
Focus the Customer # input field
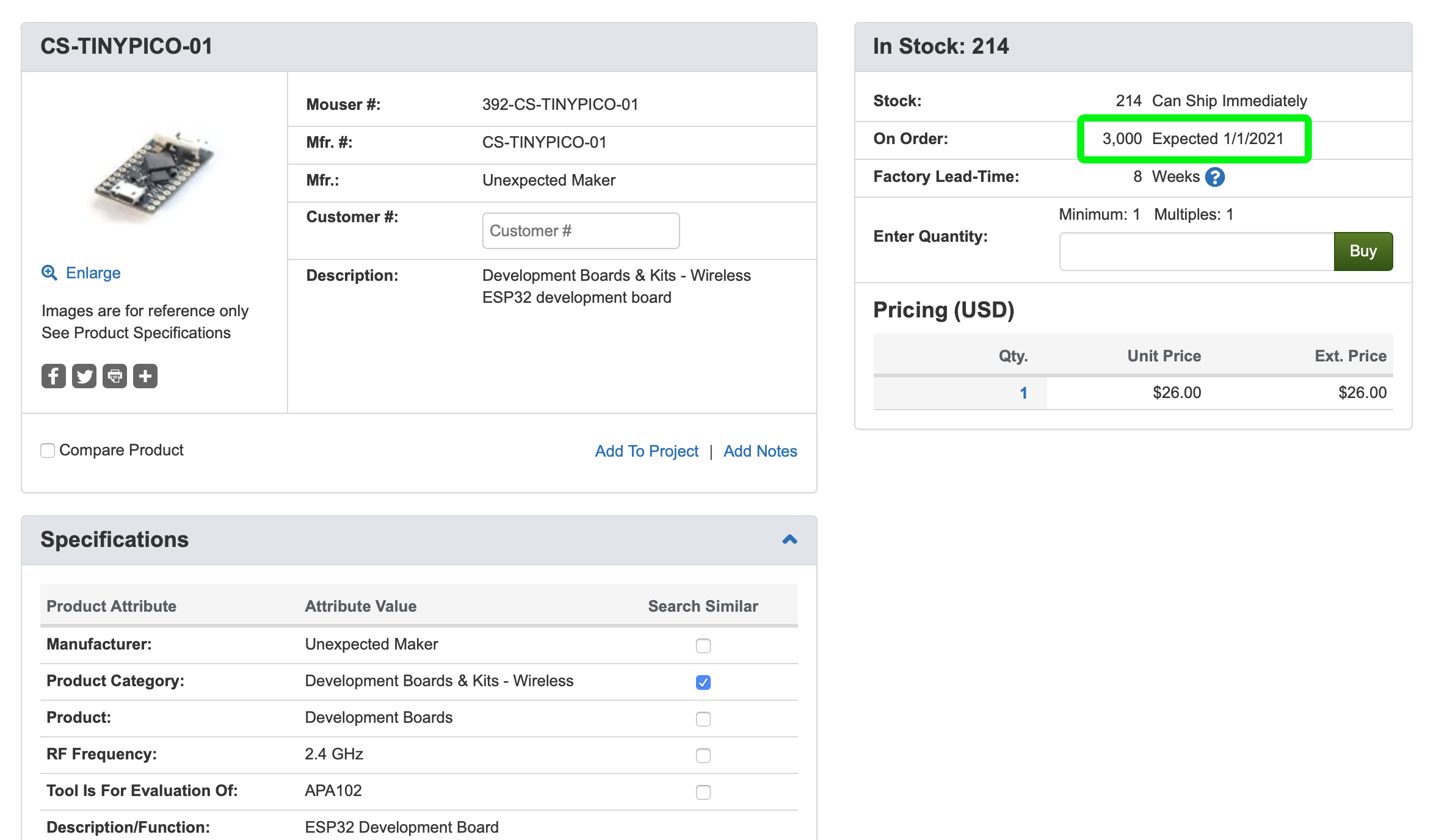point(581,231)
